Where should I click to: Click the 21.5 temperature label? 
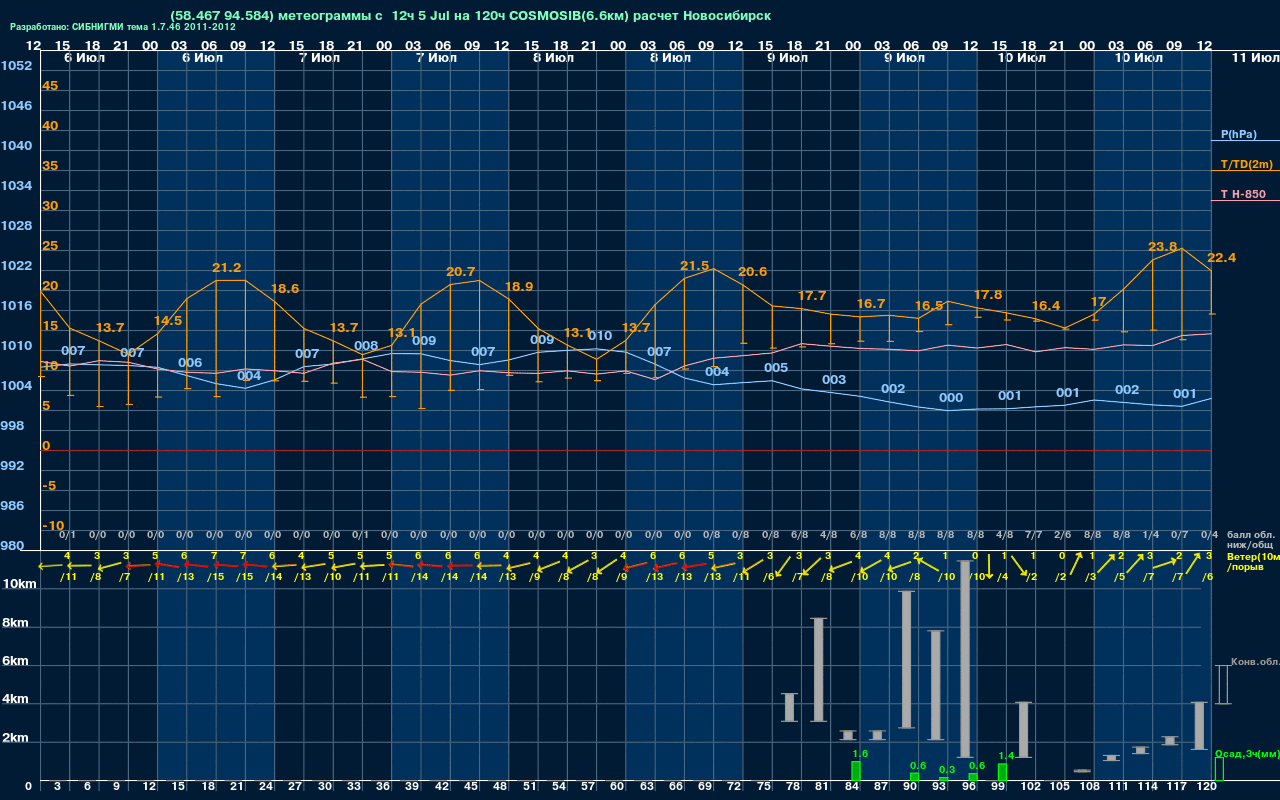click(x=694, y=265)
